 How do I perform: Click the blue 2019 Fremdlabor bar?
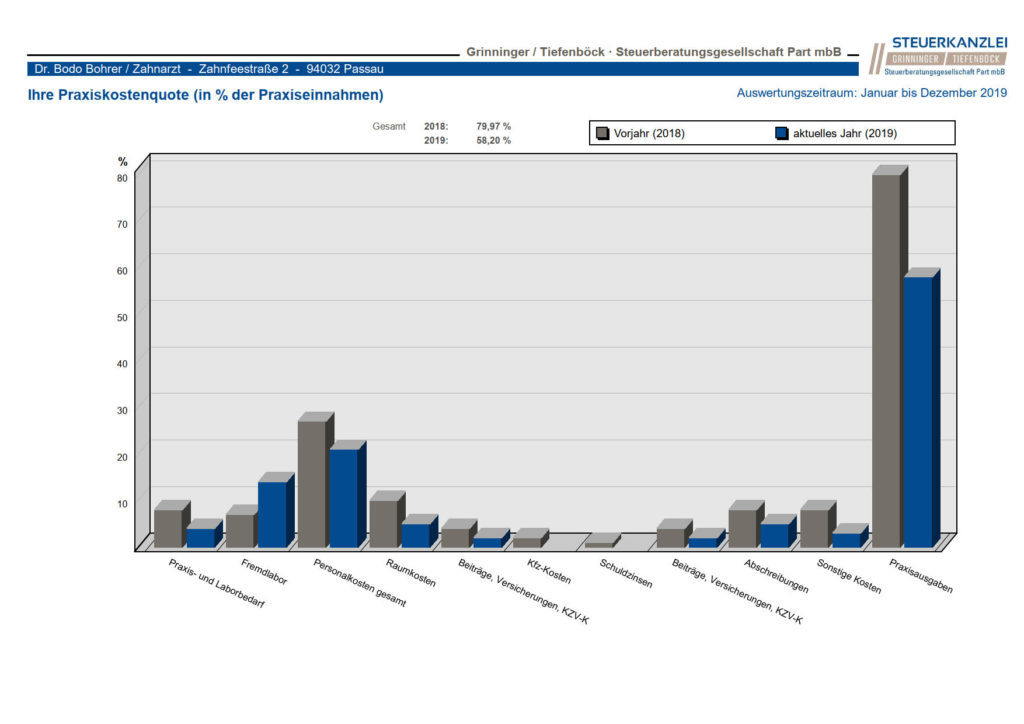(x=272, y=514)
